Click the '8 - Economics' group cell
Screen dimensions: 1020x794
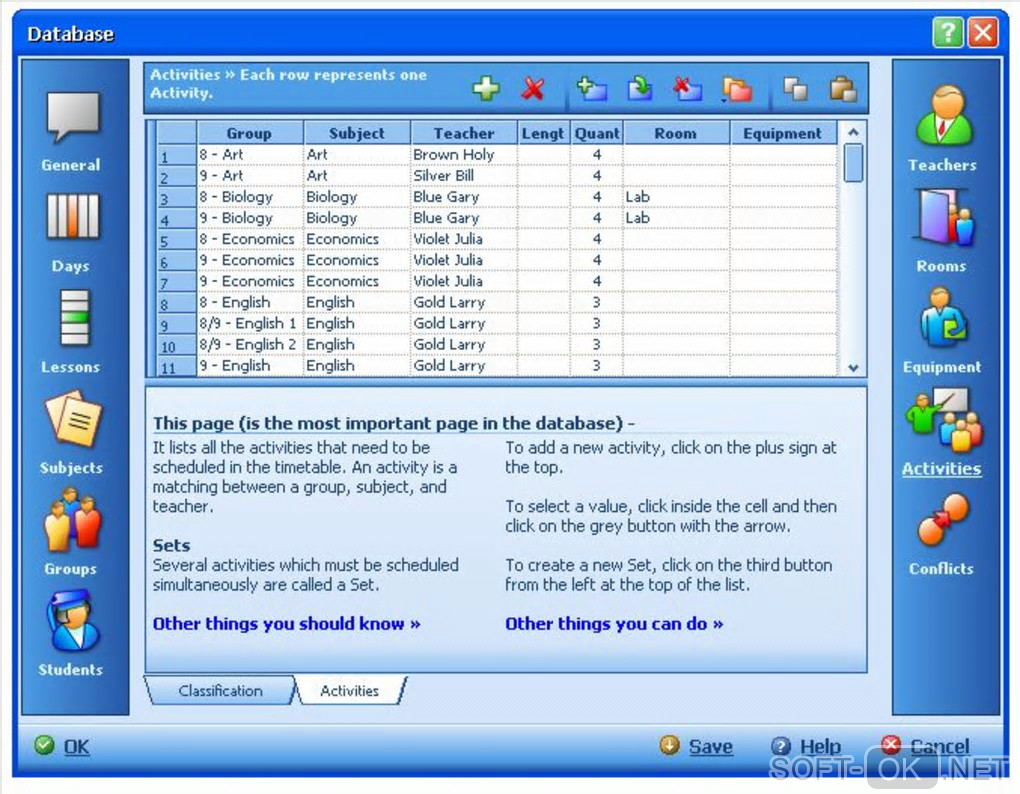250,239
